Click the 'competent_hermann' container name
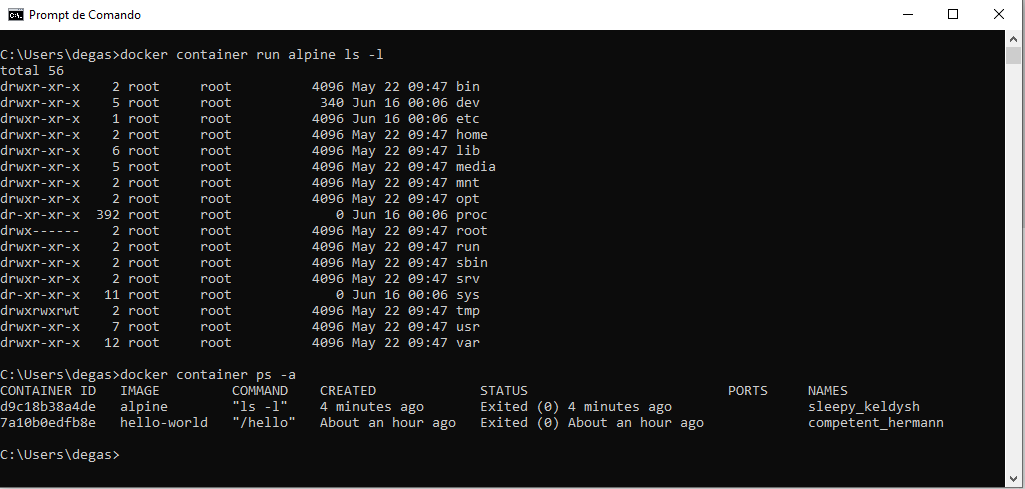 tap(876, 423)
